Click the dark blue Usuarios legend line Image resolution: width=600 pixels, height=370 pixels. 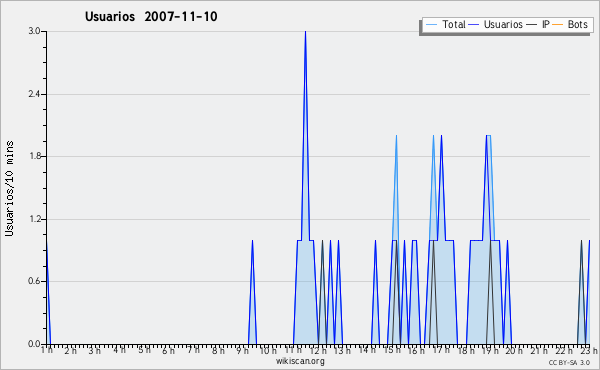pos(474,25)
